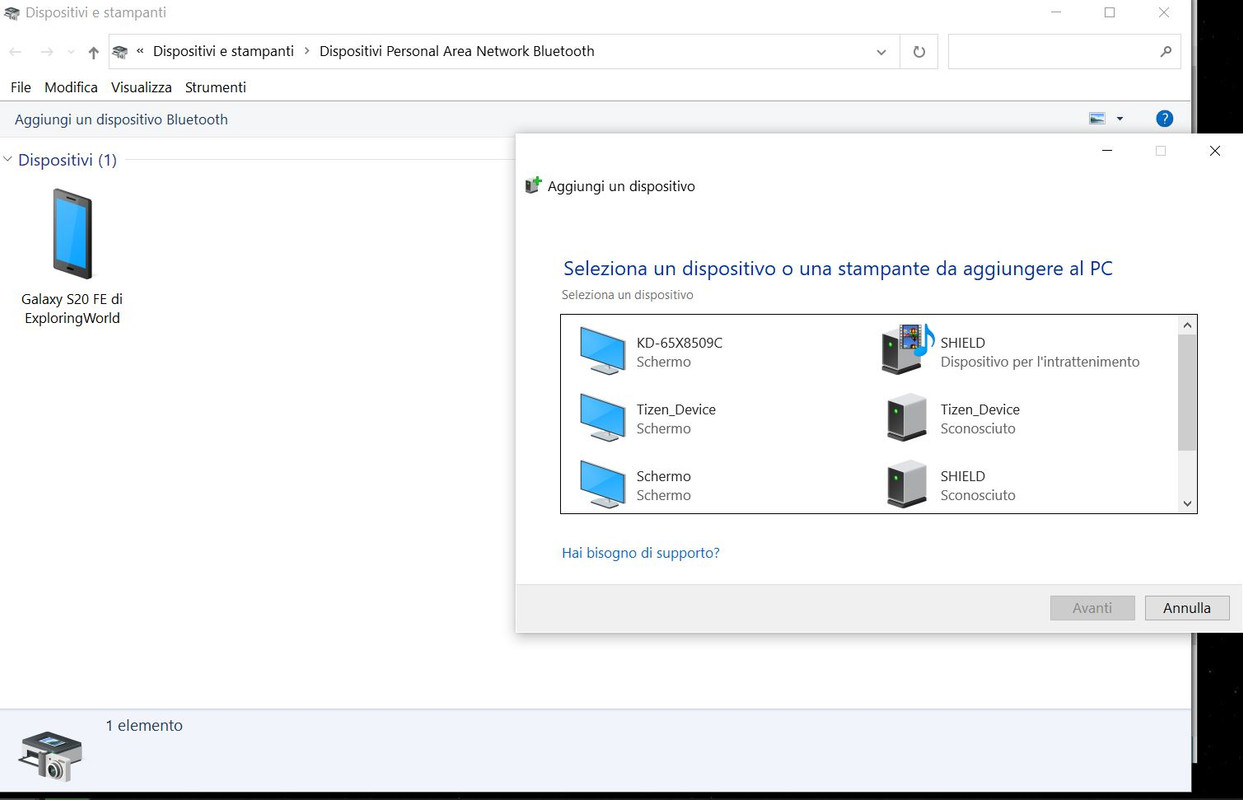Click the search magnifier icon

[x=1165, y=52]
